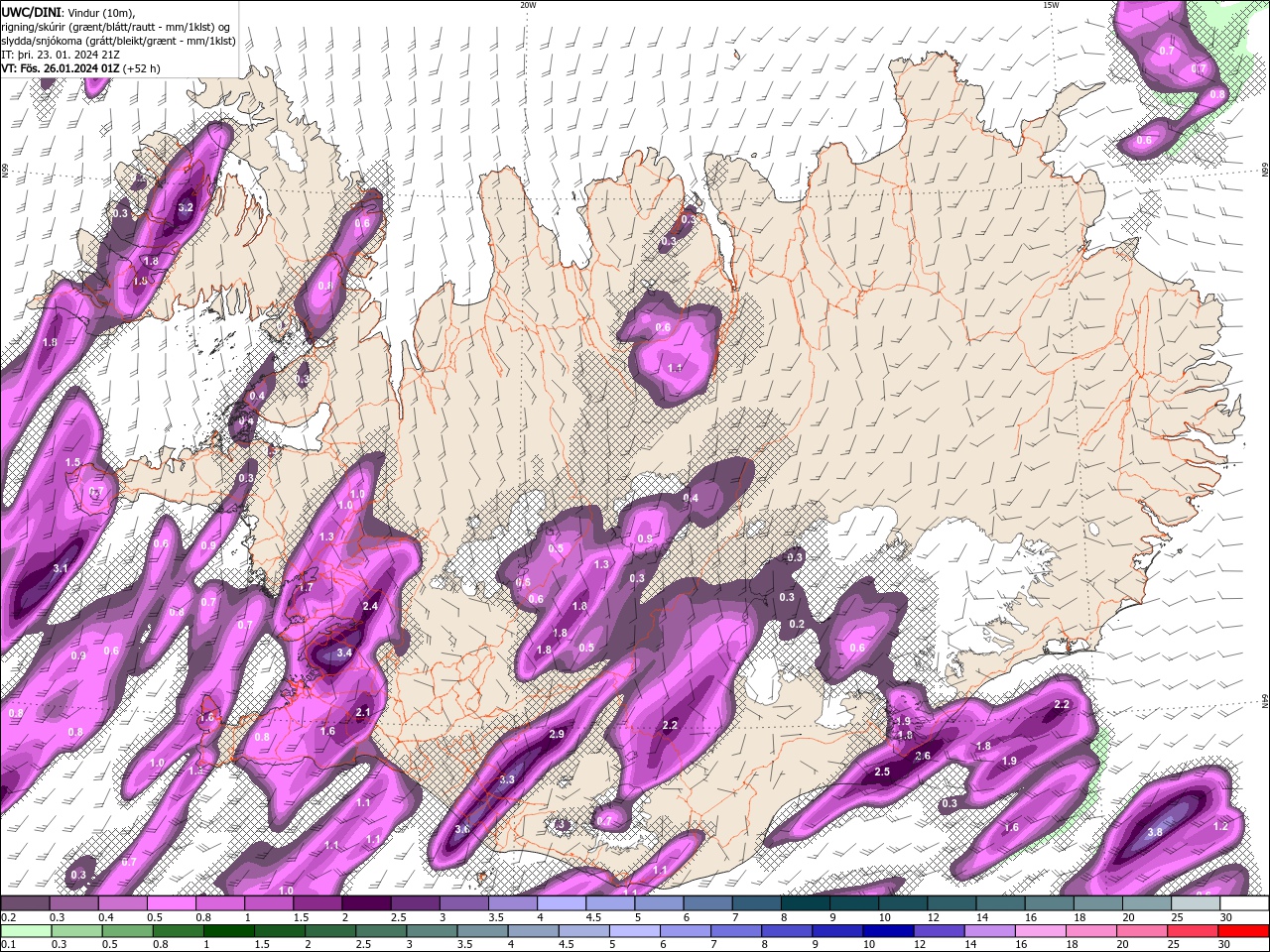Click the 3.3 precipitation value on the map
The image size is (1270, 952).
pos(507,779)
